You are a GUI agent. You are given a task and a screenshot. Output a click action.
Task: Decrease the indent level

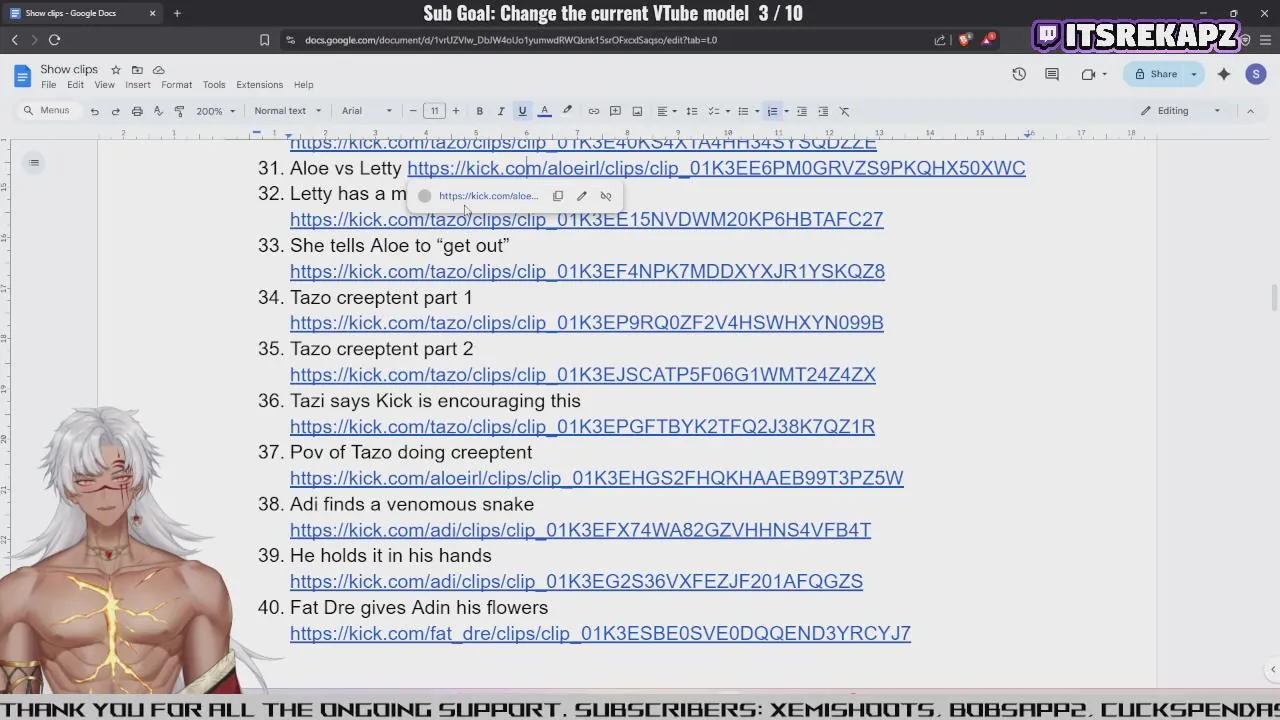801,111
